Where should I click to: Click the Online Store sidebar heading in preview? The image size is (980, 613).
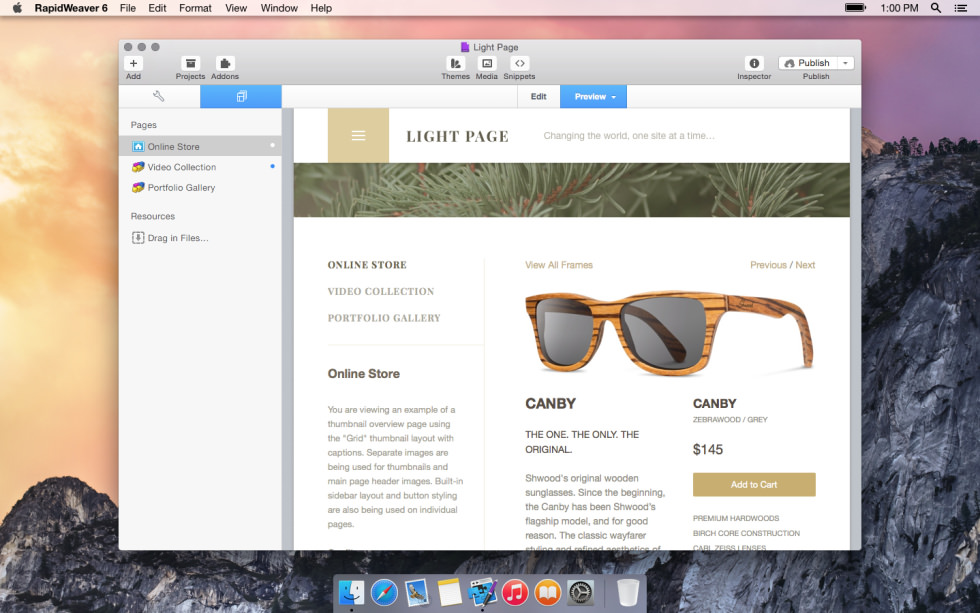(364, 374)
